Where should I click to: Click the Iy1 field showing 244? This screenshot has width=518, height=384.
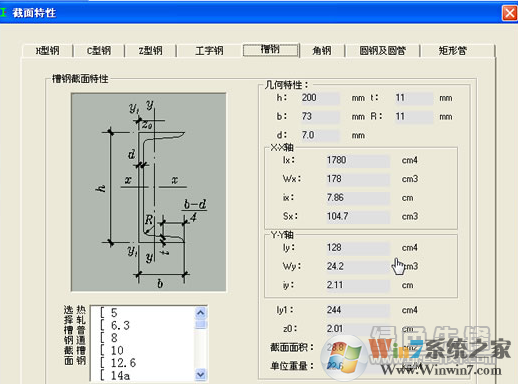point(357,310)
